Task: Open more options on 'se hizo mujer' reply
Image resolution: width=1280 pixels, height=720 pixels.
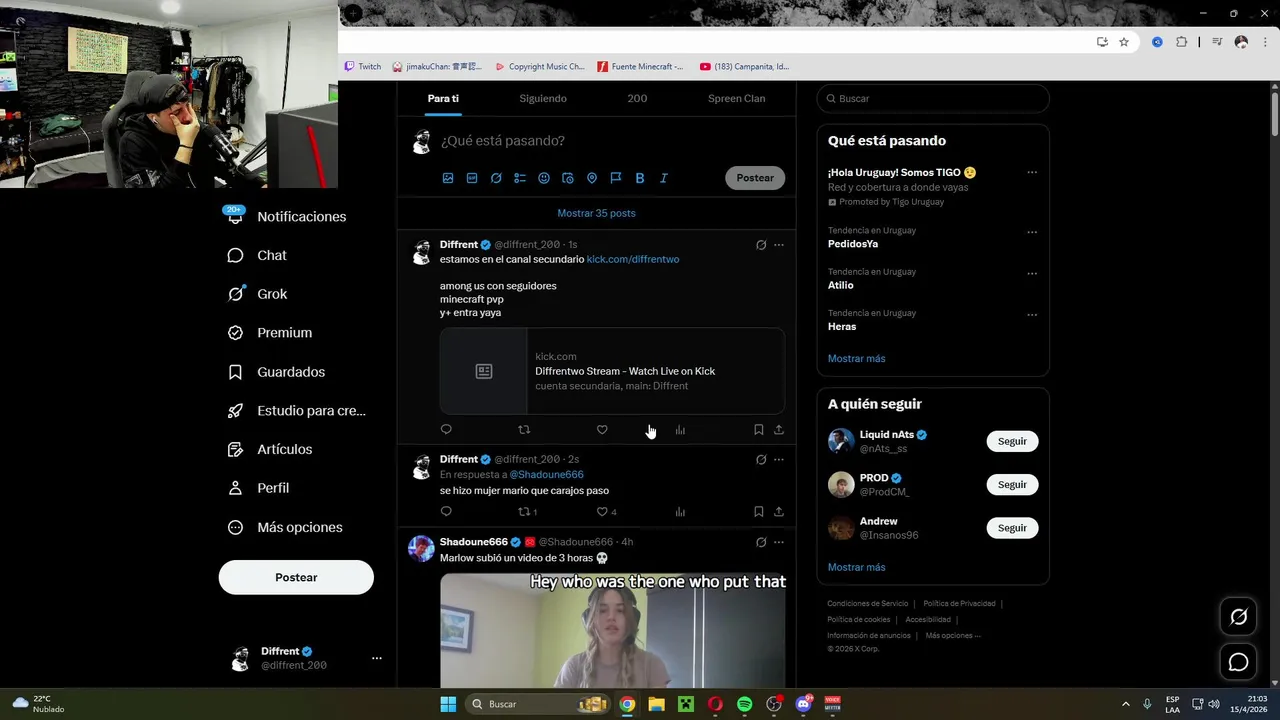Action: (x=779, y=460)
